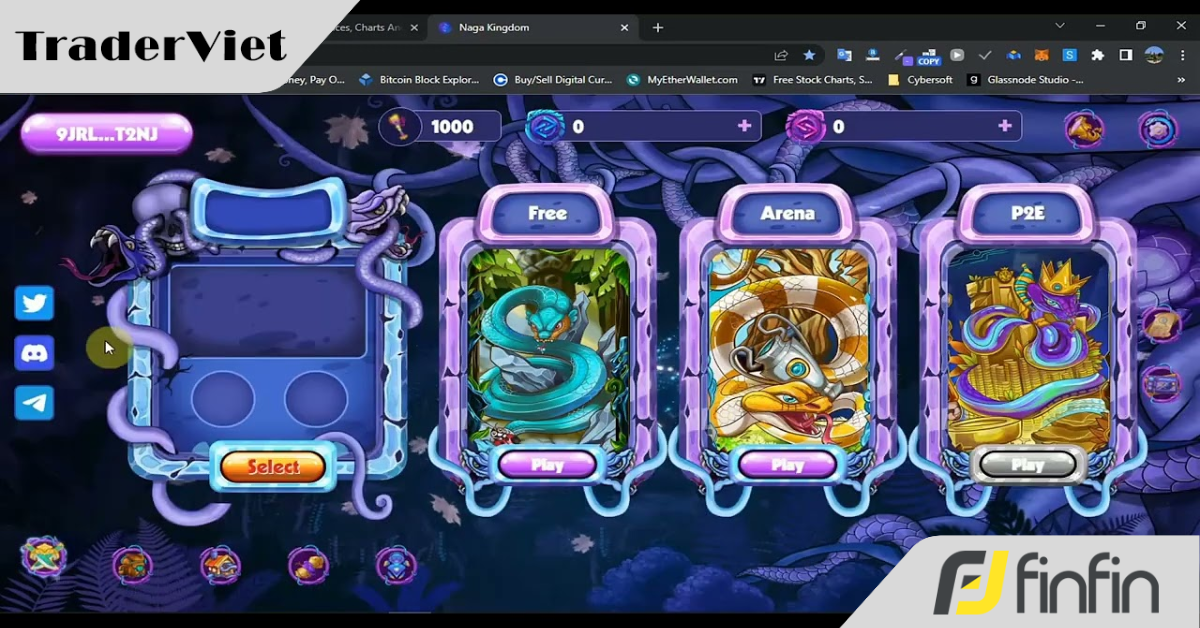Open the crossed swords icon at the bottom

coord(44,557)
